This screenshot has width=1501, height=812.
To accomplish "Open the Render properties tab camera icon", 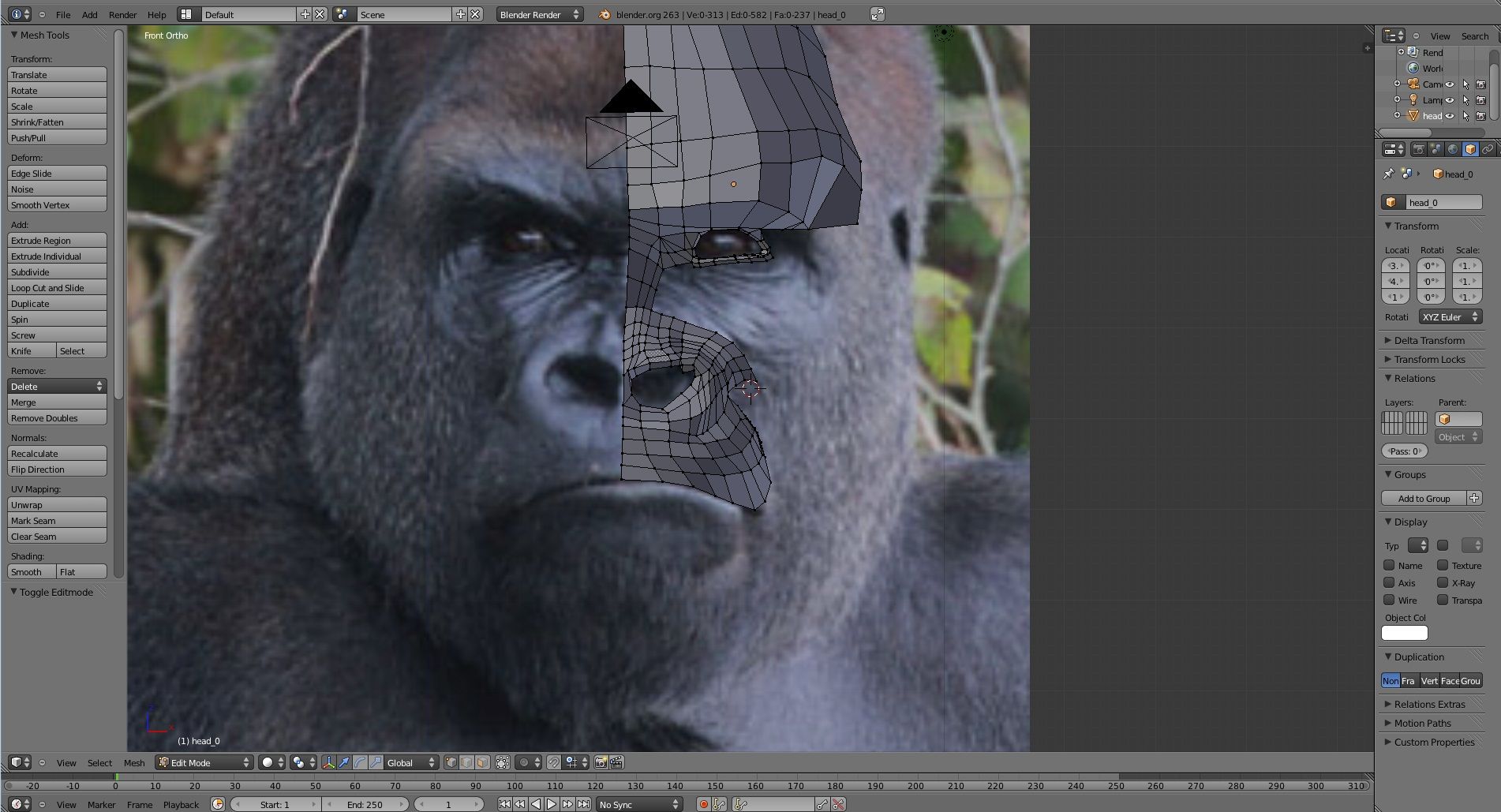I will click(x=1418, y=149).
